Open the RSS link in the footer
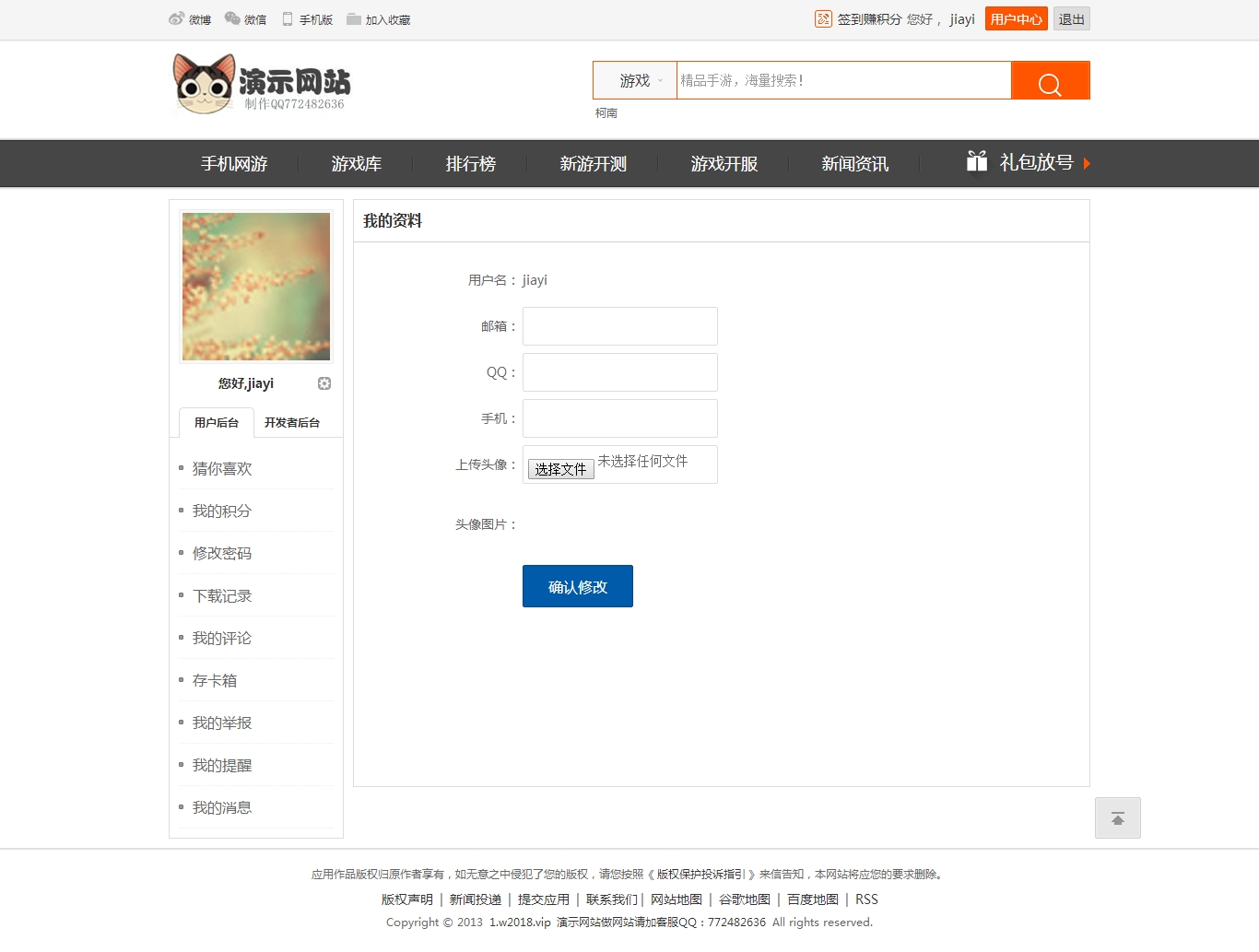Image resolution: width=1259 pixels, height=952 pixels. (x=866, y=899)
